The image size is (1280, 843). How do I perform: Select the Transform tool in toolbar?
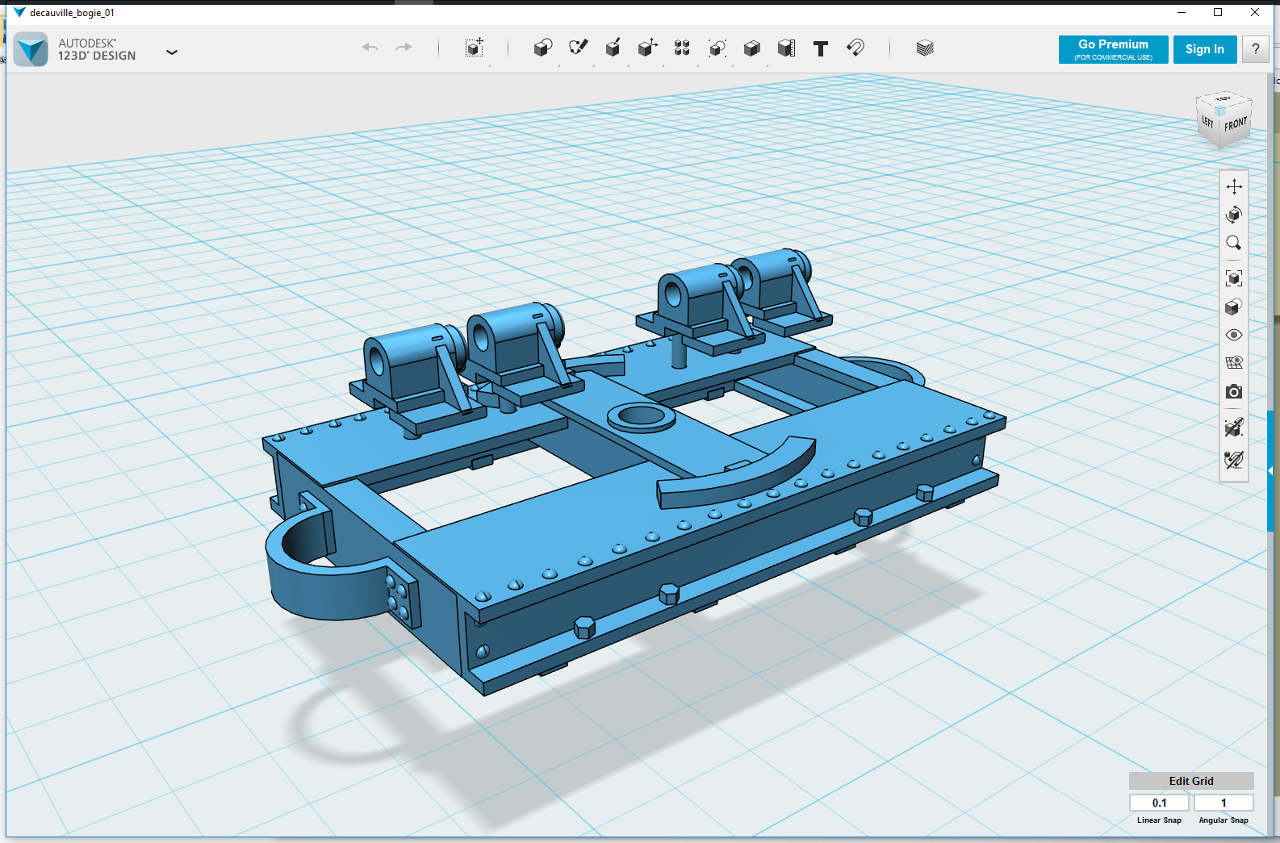[x=475, y=48]
